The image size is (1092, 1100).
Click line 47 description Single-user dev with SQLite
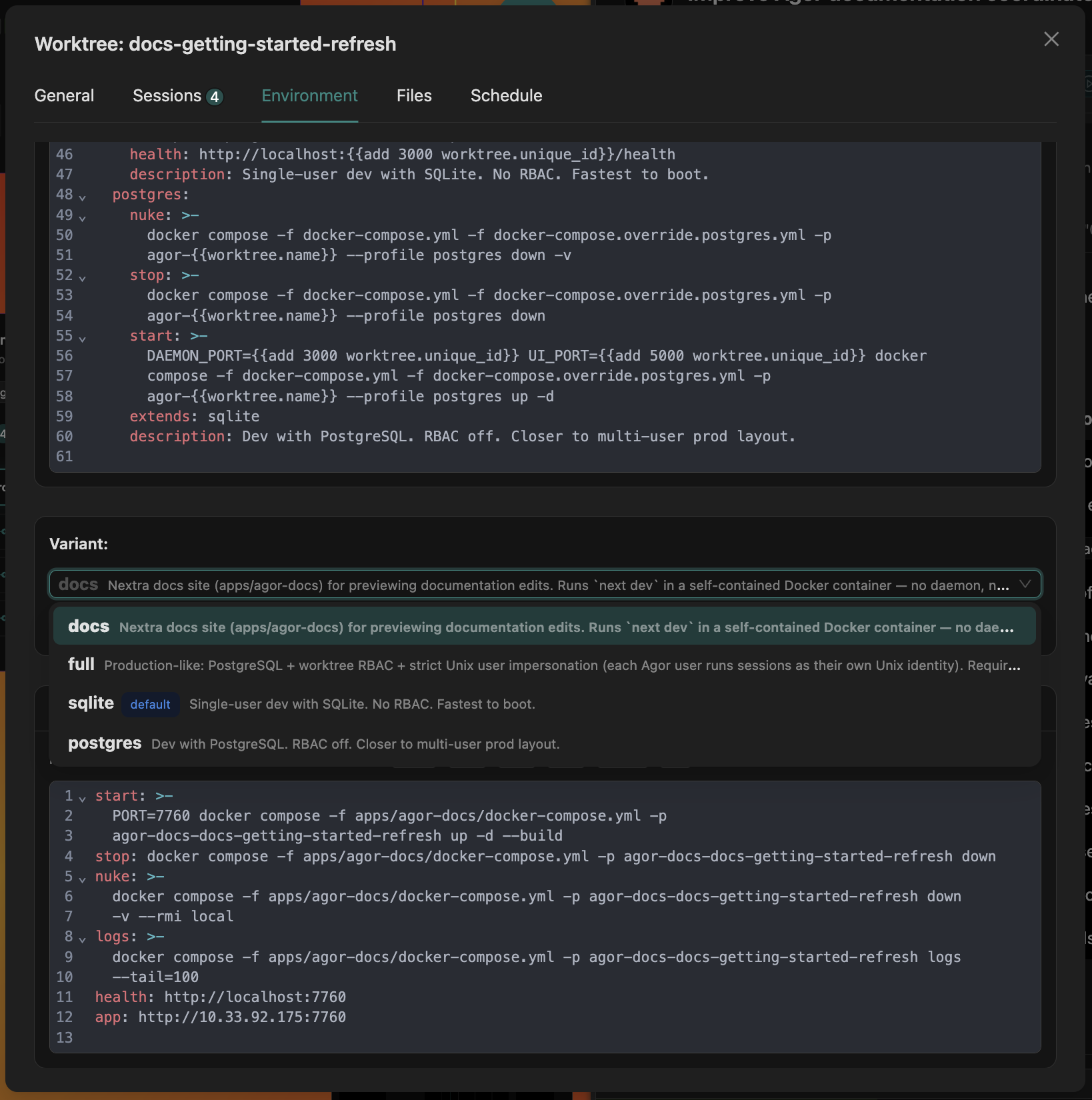click(419, 175)
